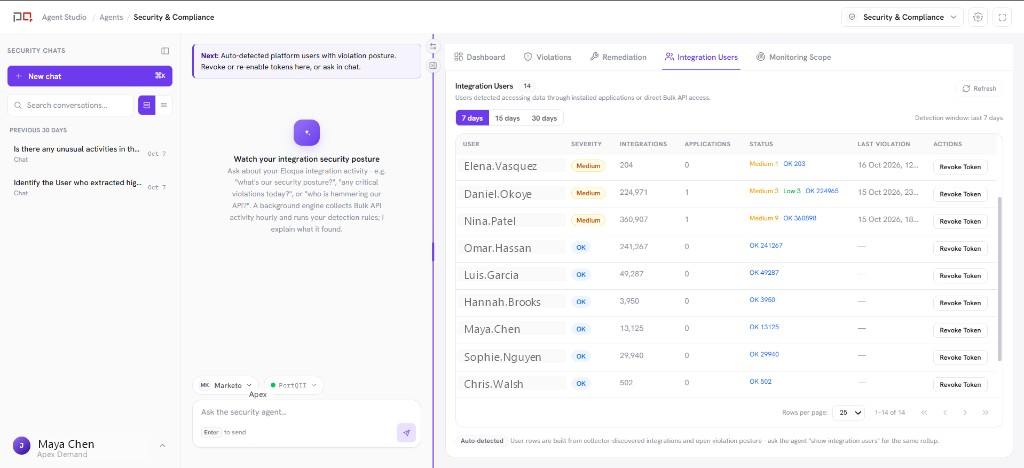
Task: Switch to list view icon beside search
Action: click(164, 105)
